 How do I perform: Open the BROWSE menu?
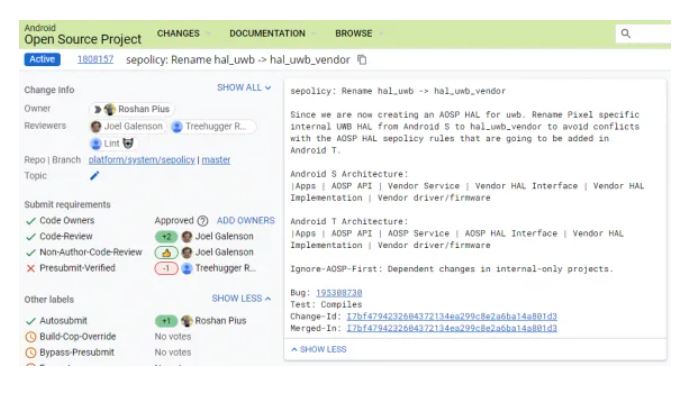click(x=359, y=34)
